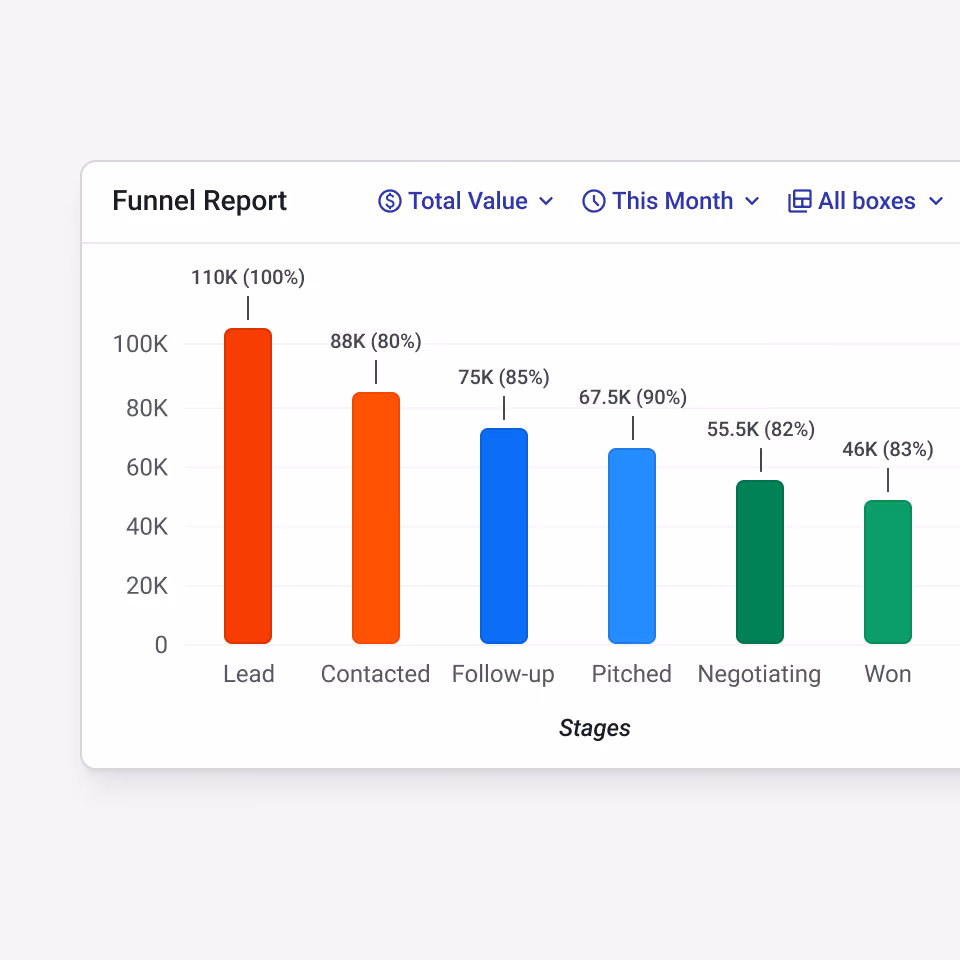Expand the Total Value dropdown chevron

pos(546,201)
